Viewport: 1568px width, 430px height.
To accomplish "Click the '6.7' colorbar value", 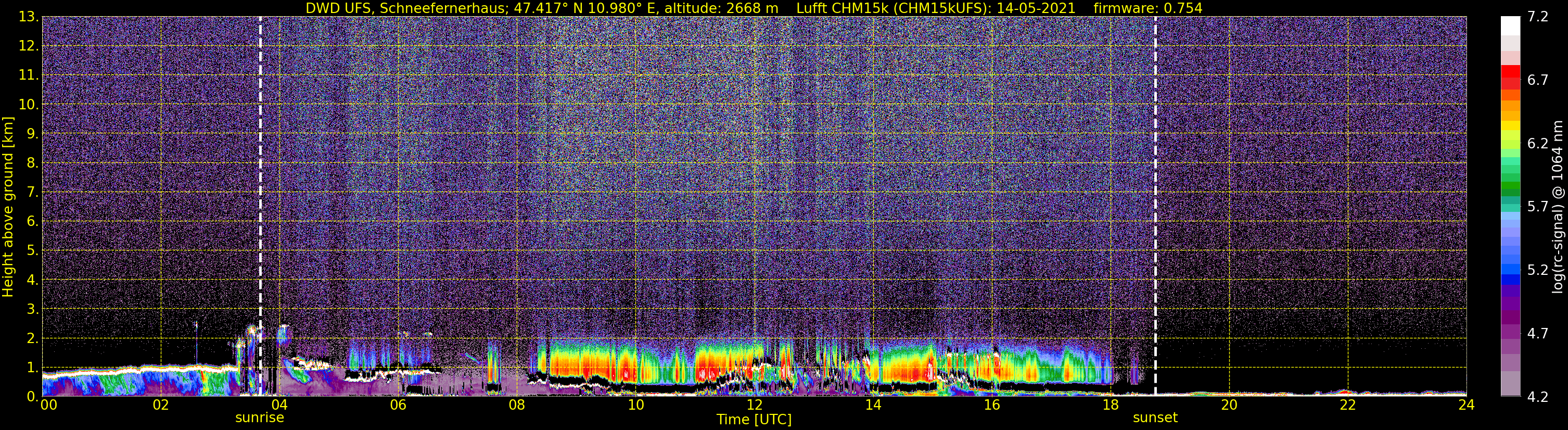I will click(x=1538, y=80).
